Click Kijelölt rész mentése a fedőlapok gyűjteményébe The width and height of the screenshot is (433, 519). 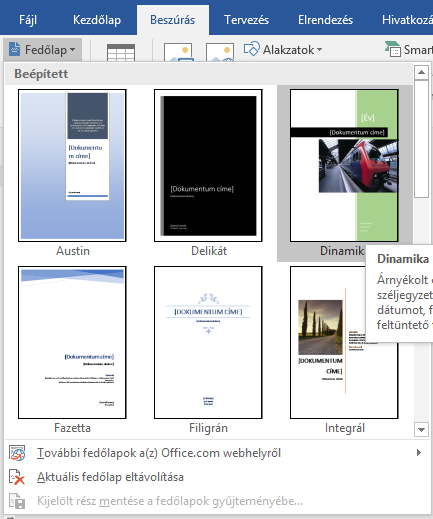pyautogui.click(x=218, y=501)
